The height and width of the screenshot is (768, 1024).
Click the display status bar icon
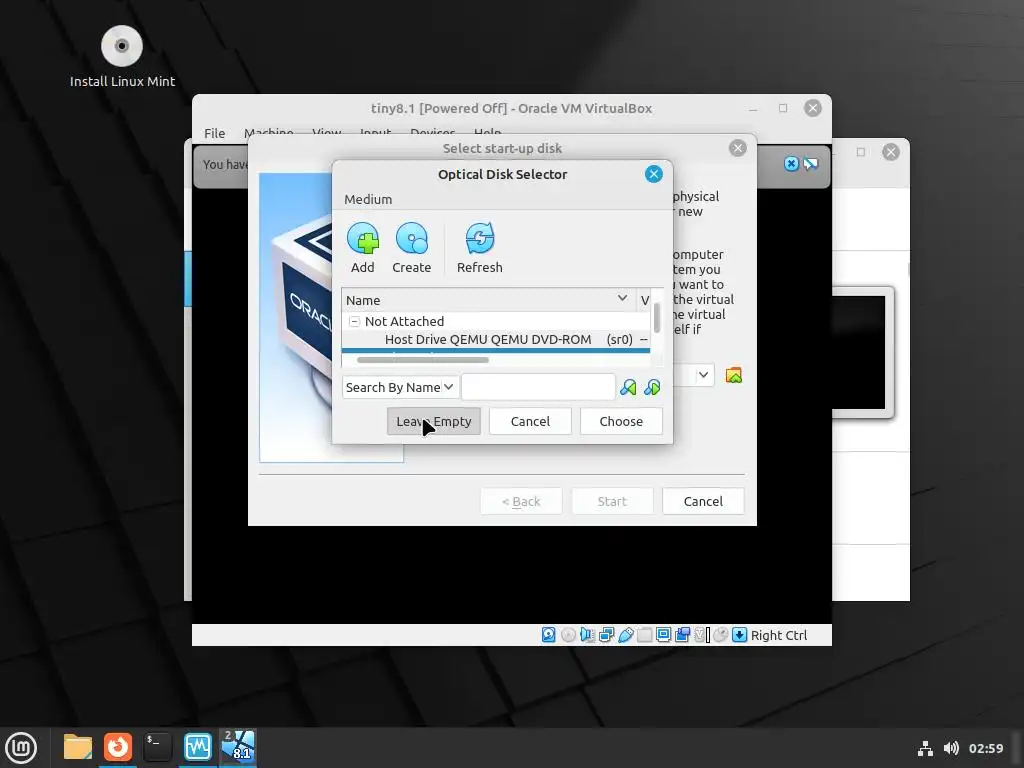[x=664, y=635]
